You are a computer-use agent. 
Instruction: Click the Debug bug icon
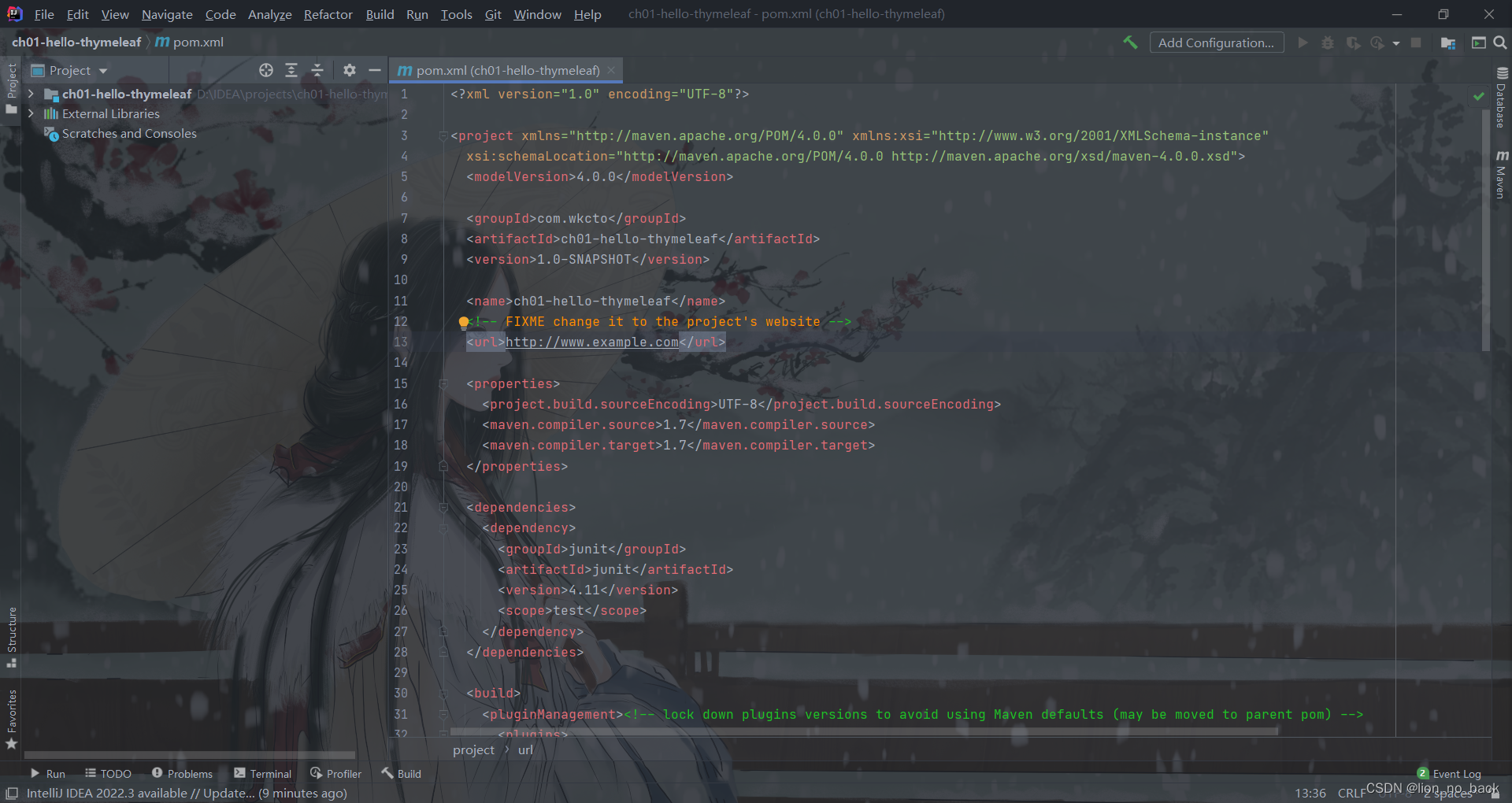1328,43
